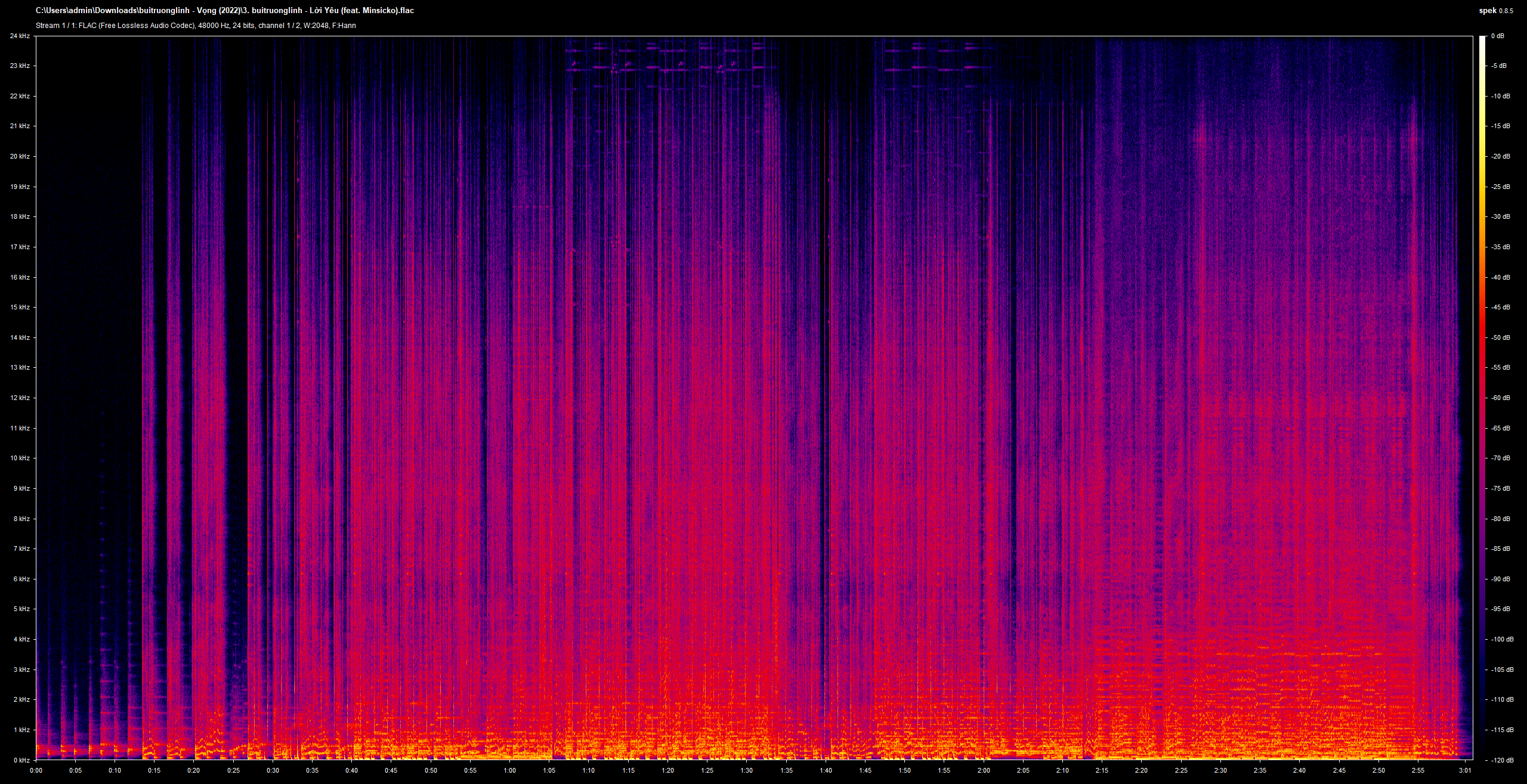
Task: Click the '0:55' time axis label
Action: 471,770
